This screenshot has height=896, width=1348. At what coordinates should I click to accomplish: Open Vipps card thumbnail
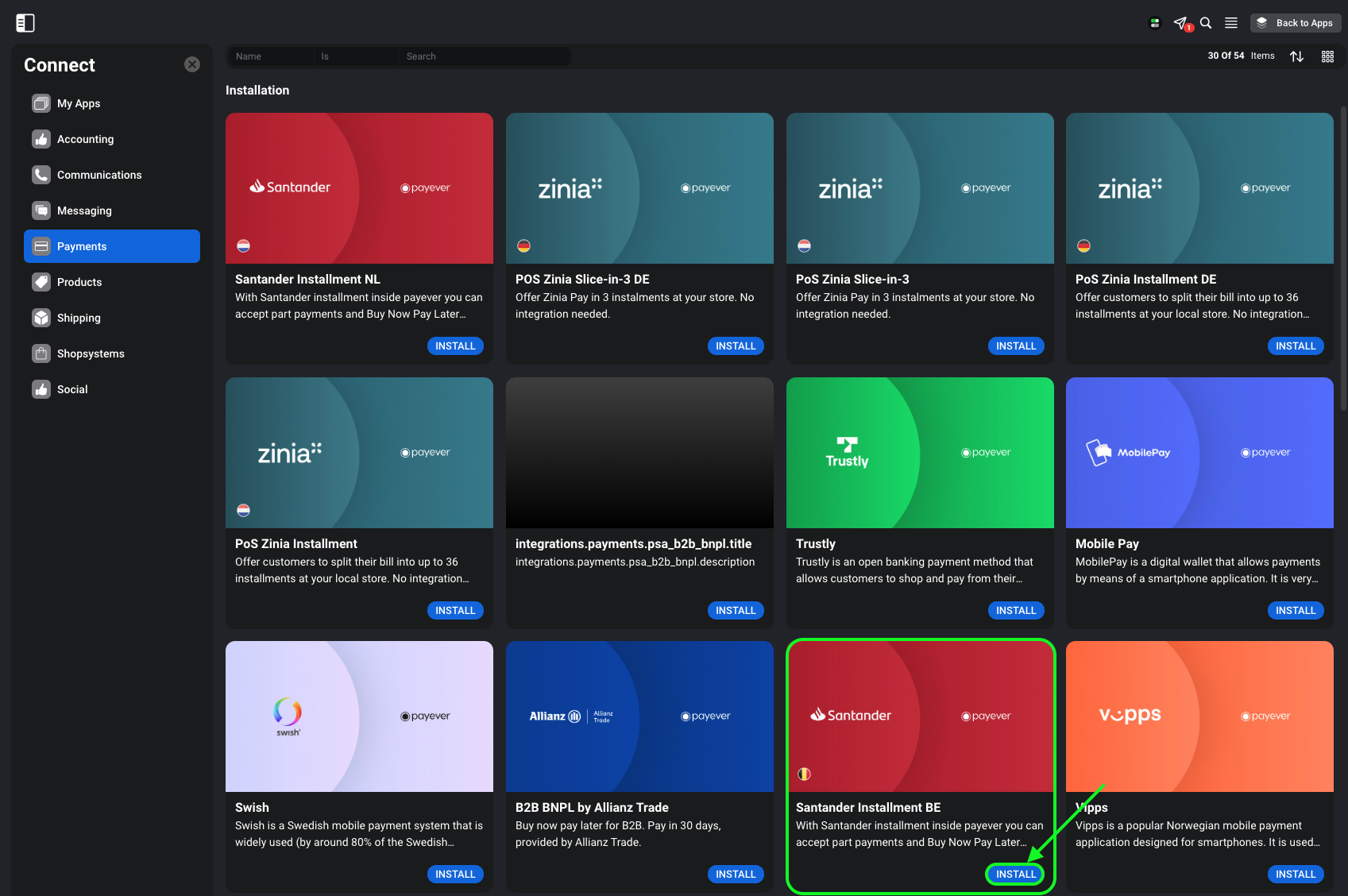(x=1199, y=716)
